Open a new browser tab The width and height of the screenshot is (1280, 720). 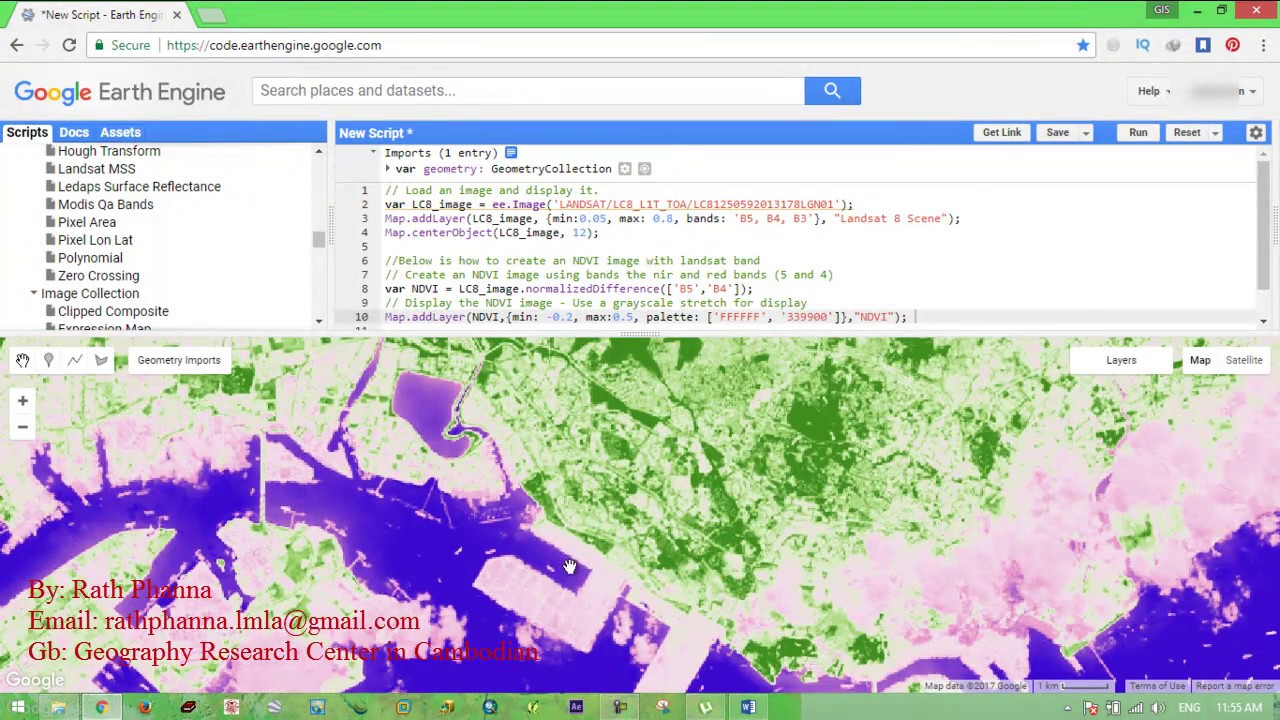coord(211,15)
